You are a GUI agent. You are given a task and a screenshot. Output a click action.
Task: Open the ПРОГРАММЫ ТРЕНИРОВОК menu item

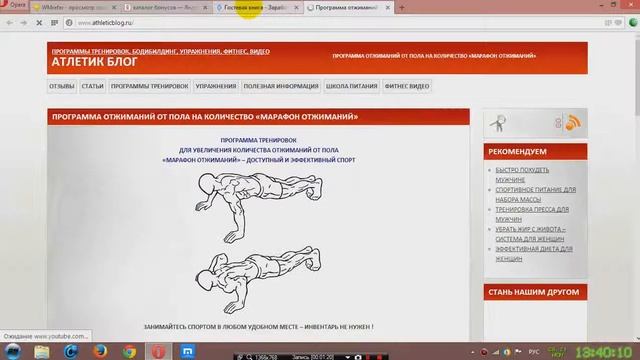tap(150, 86)
